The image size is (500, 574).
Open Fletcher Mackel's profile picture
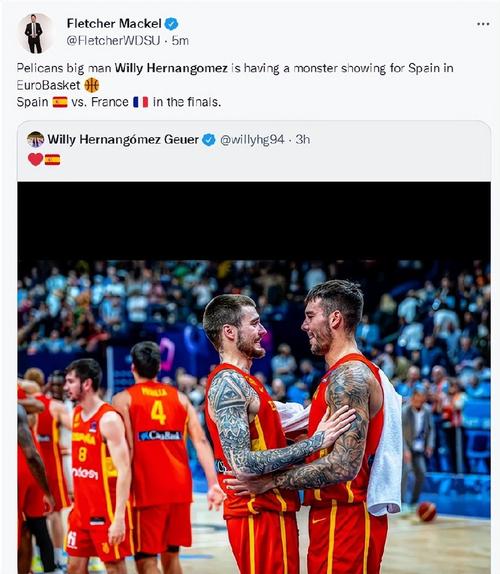(x=34, y=33)
